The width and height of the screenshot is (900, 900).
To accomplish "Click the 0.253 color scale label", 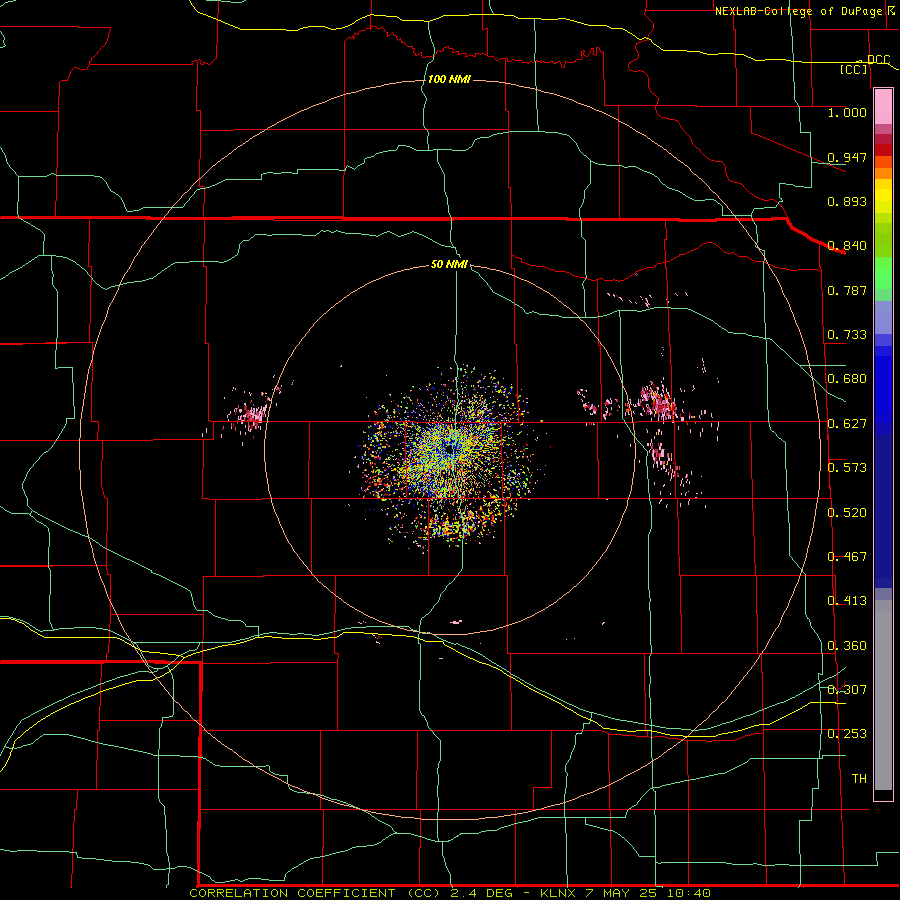I will click(x=847, y=734).
